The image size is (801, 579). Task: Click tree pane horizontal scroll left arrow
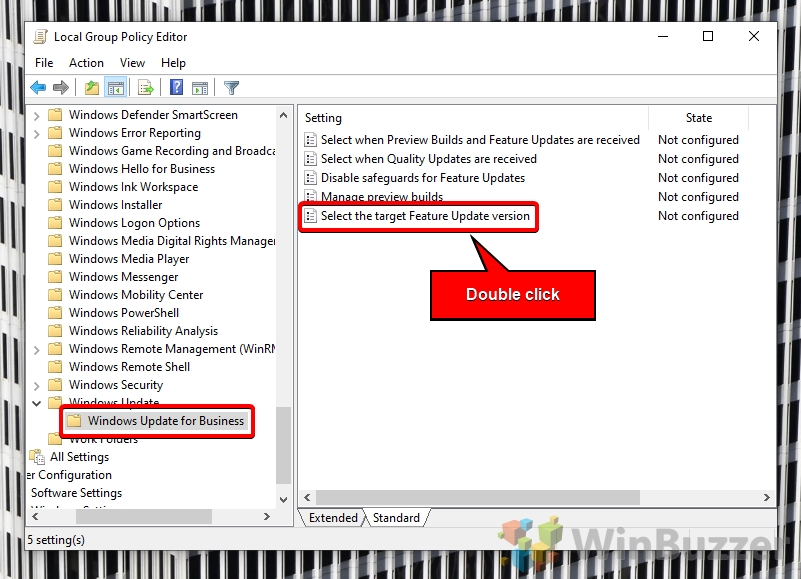click(35, 516)
